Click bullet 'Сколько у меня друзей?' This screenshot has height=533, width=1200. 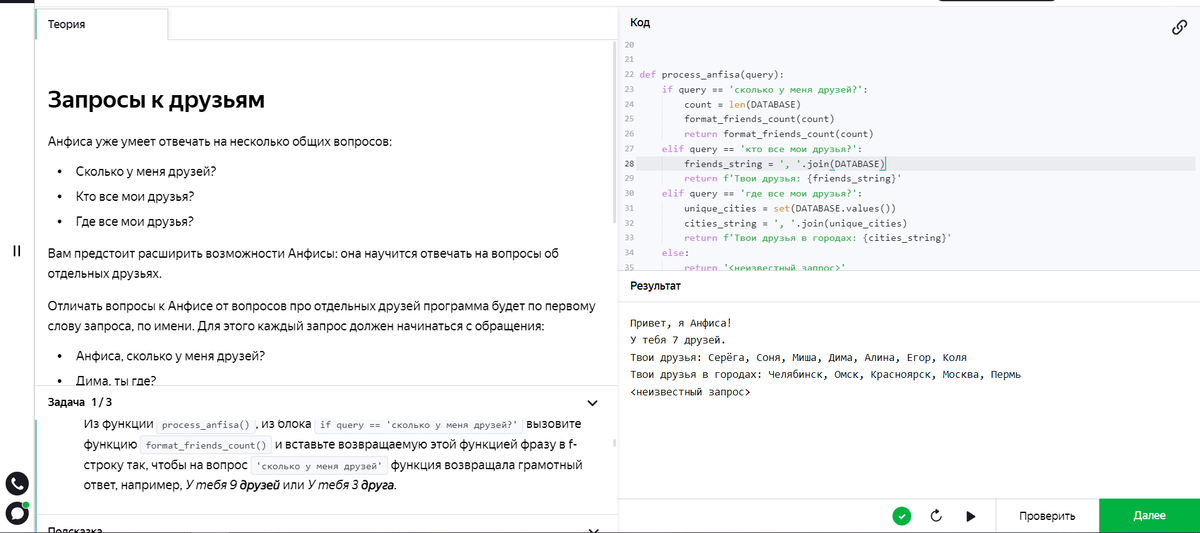(x=146, y=171)
